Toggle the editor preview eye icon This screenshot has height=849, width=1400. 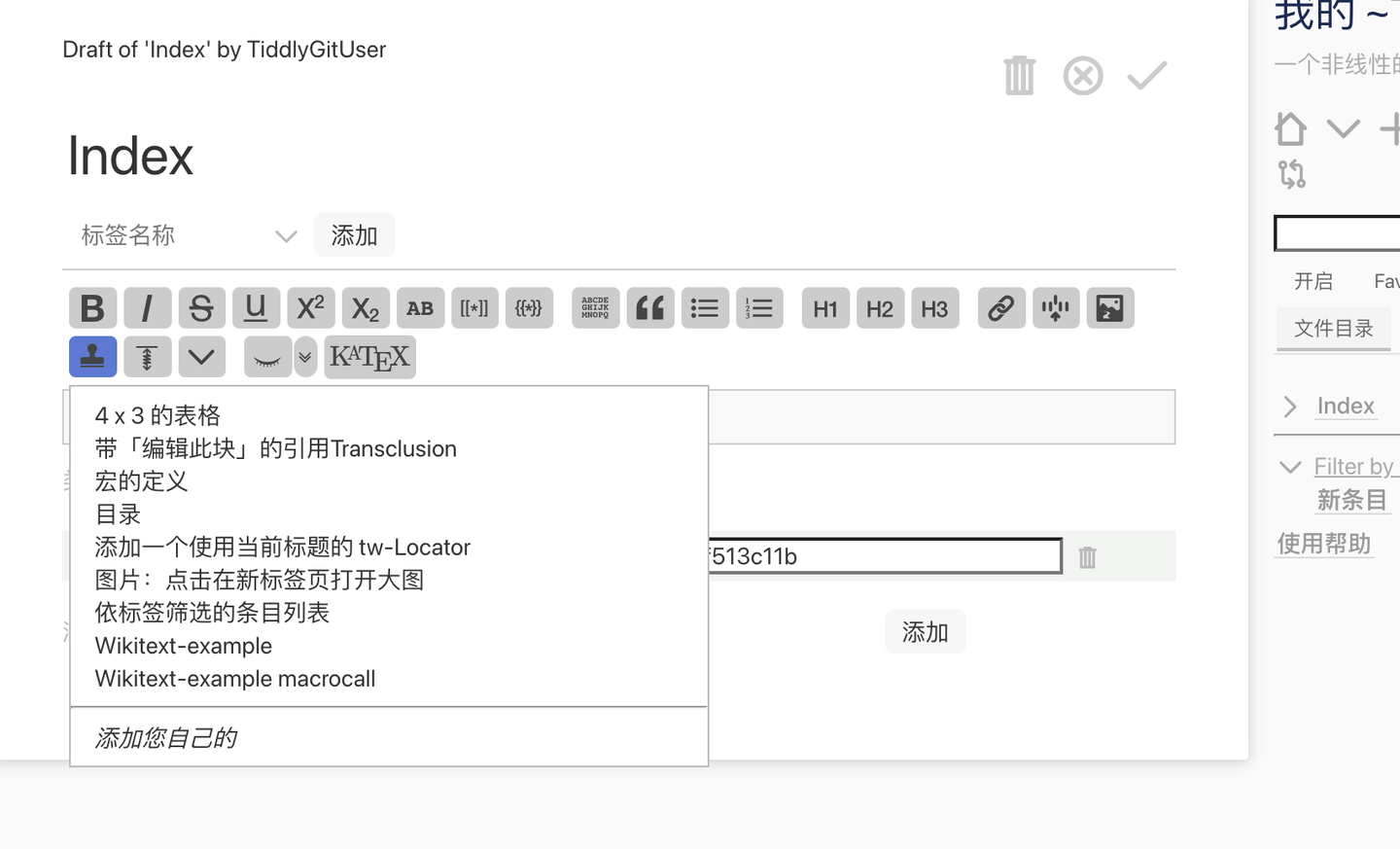[x=268, y=357]
